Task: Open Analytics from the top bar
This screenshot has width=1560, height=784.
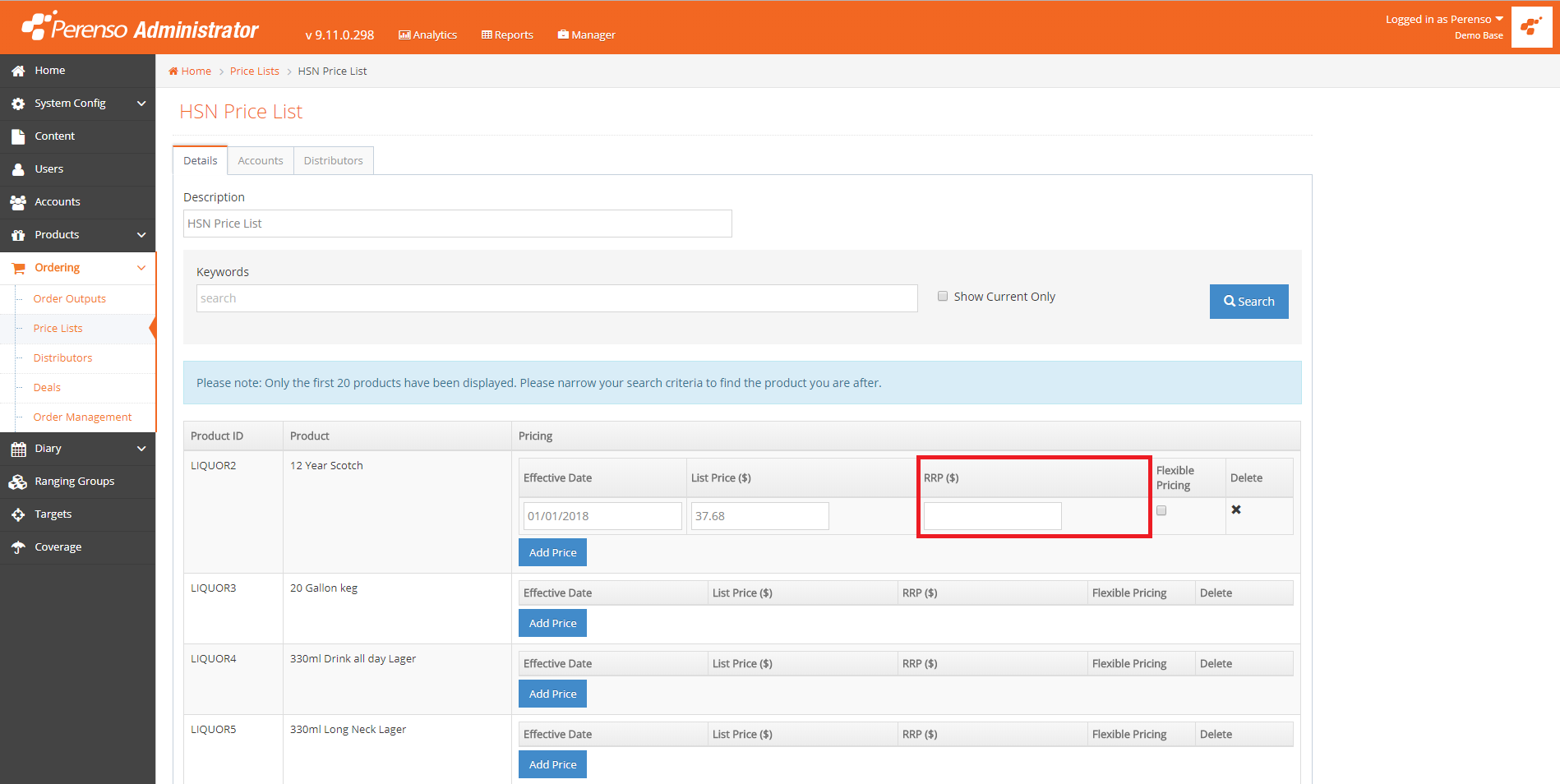Action: pos(427,35)
